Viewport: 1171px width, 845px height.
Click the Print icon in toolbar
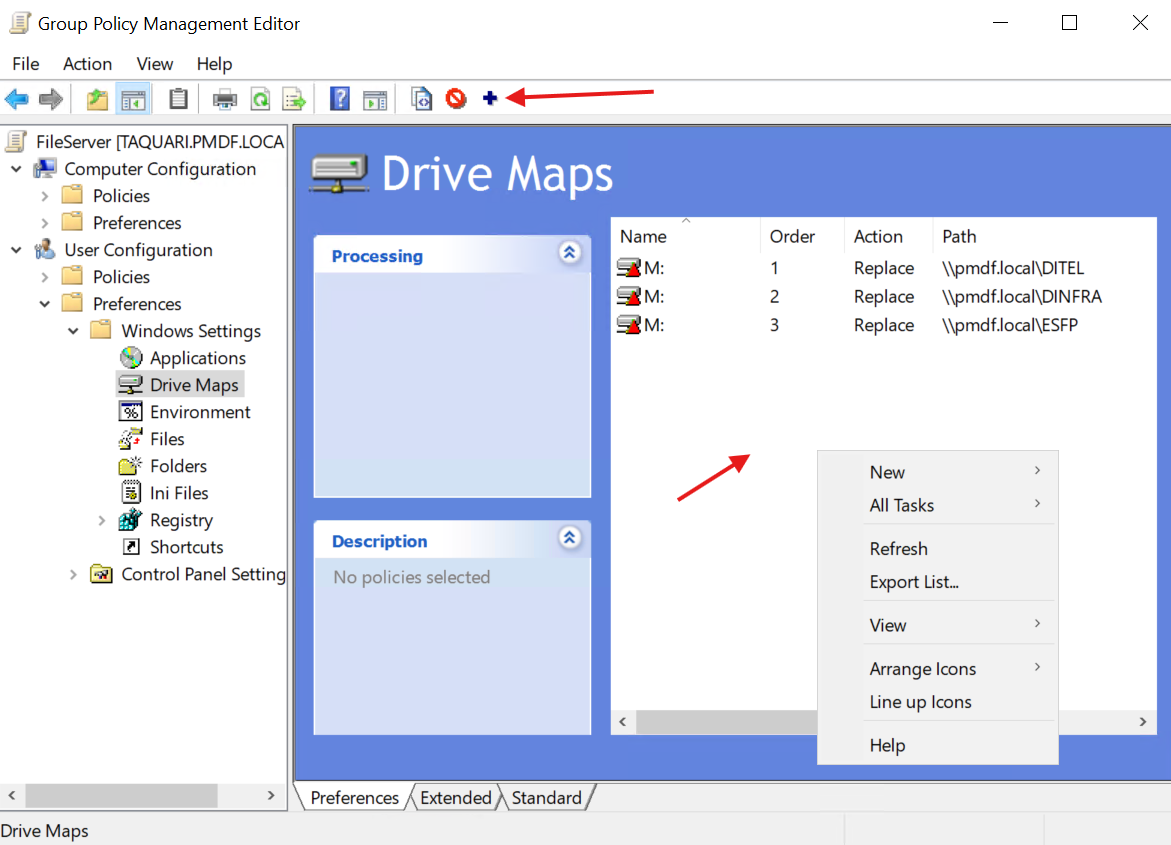pyautogui.click(x=225, y=99)
